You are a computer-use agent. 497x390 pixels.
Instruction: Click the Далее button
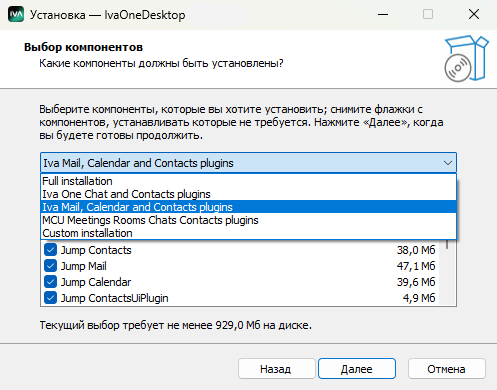pyautogui.click(x=357, y=369)
